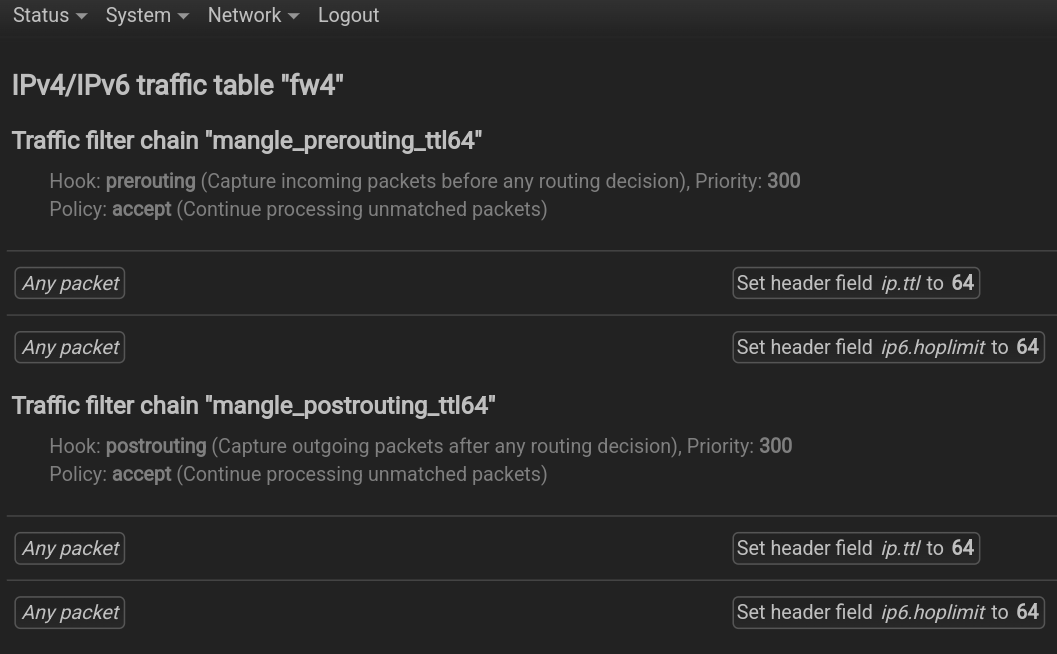Screen dimensions: 1057x654
Task: Click Any packet badge of prerouting ip.ttl rule
Action: pyautogui.click(x=70, y=283)
